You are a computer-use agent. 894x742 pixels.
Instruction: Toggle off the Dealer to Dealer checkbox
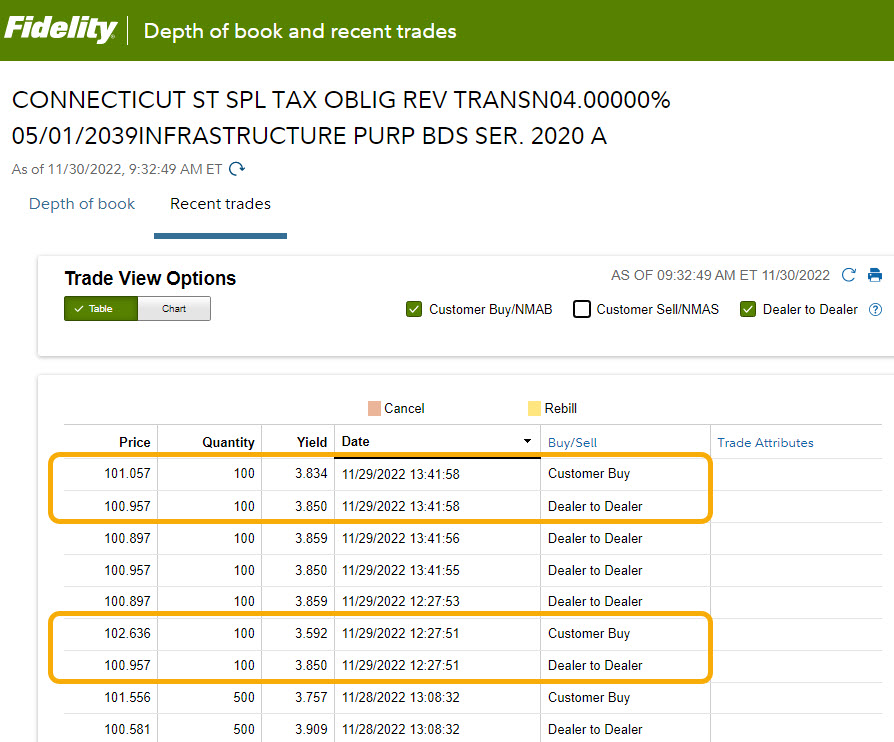pyautogui.click(x=748, y=310)
